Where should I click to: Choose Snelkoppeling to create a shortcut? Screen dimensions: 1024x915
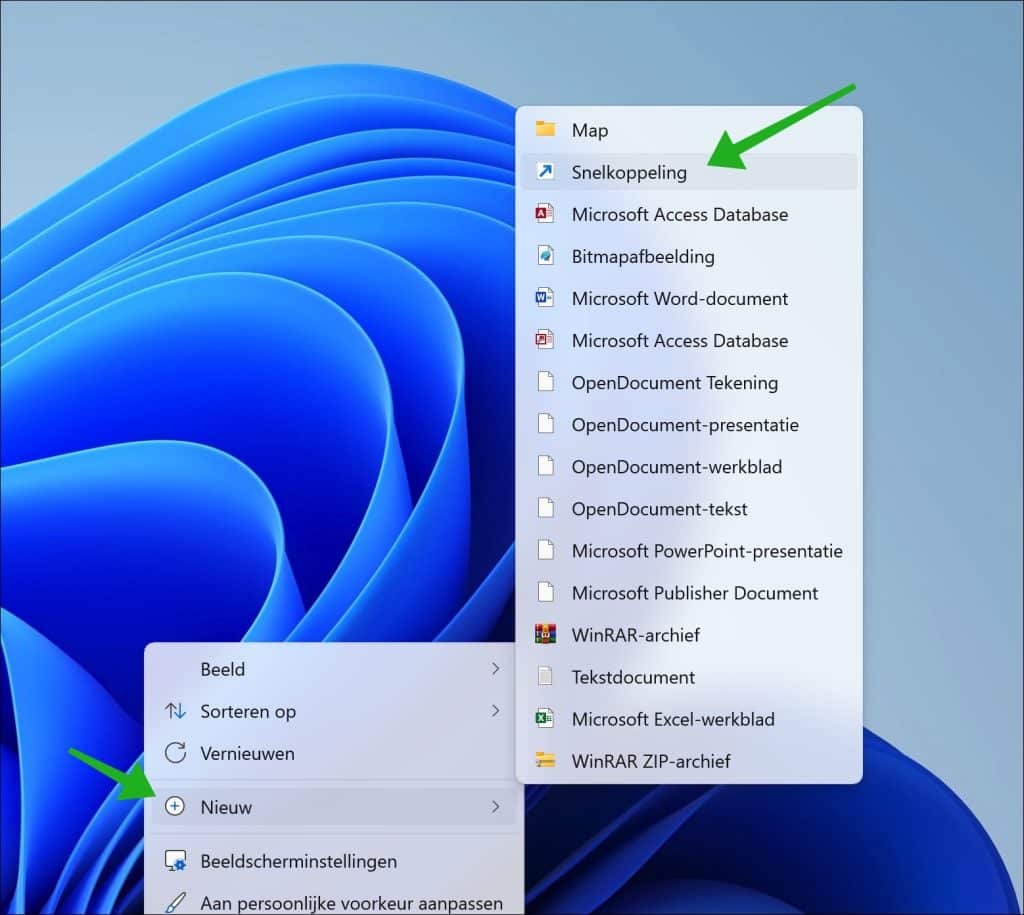pyautogui.click(x=689, y=172)
